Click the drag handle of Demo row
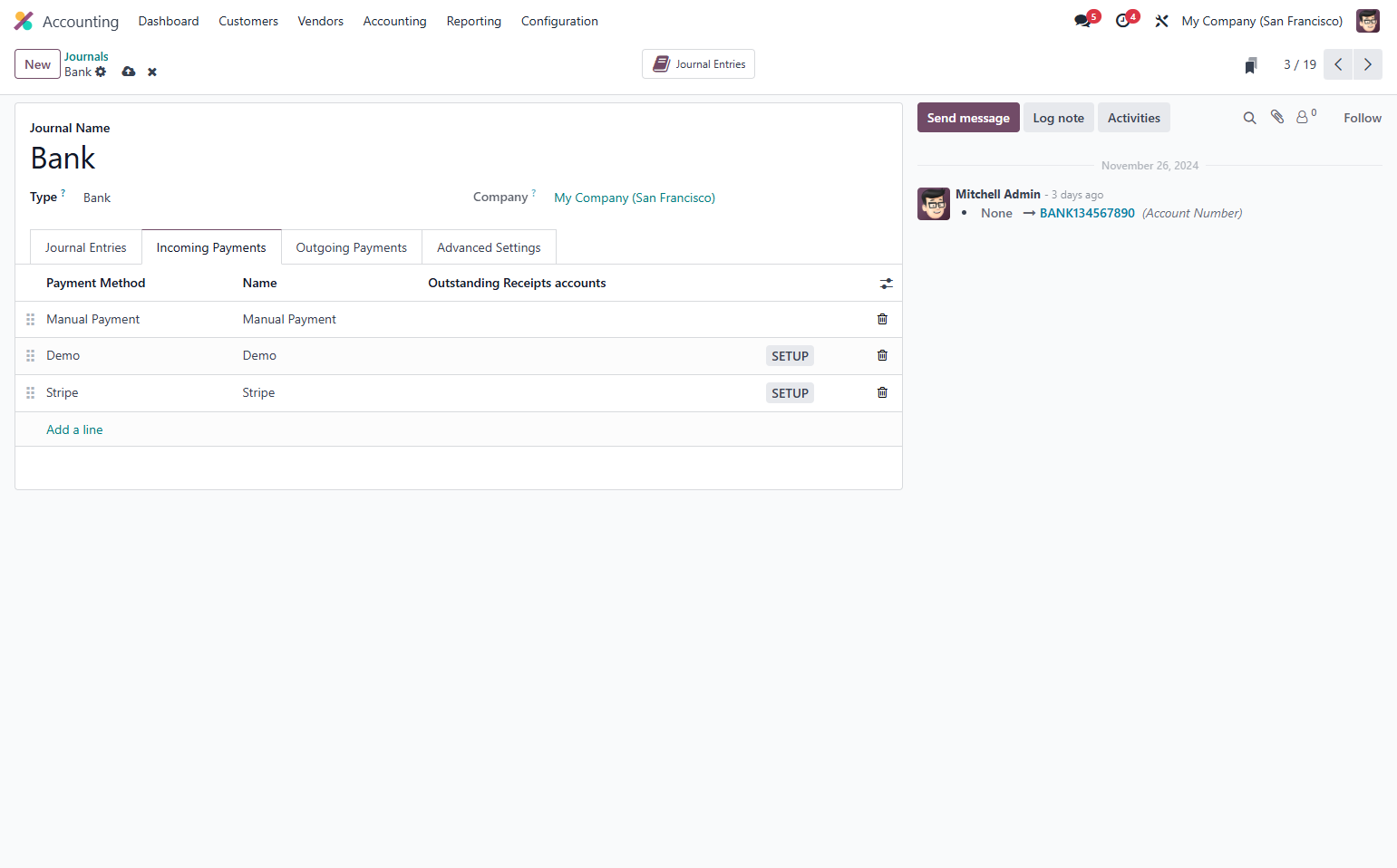The image size is (1397, 868). tap(30, 356)
